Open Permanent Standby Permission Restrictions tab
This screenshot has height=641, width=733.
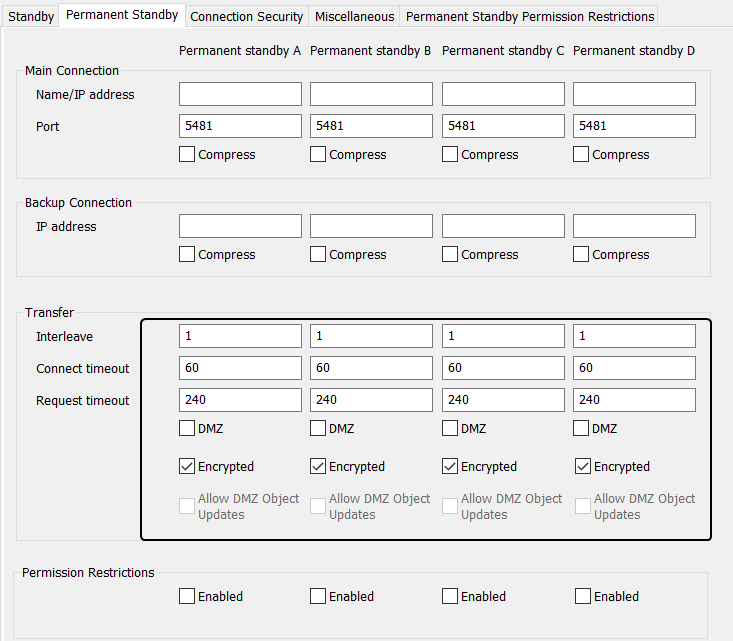point(529,16)
